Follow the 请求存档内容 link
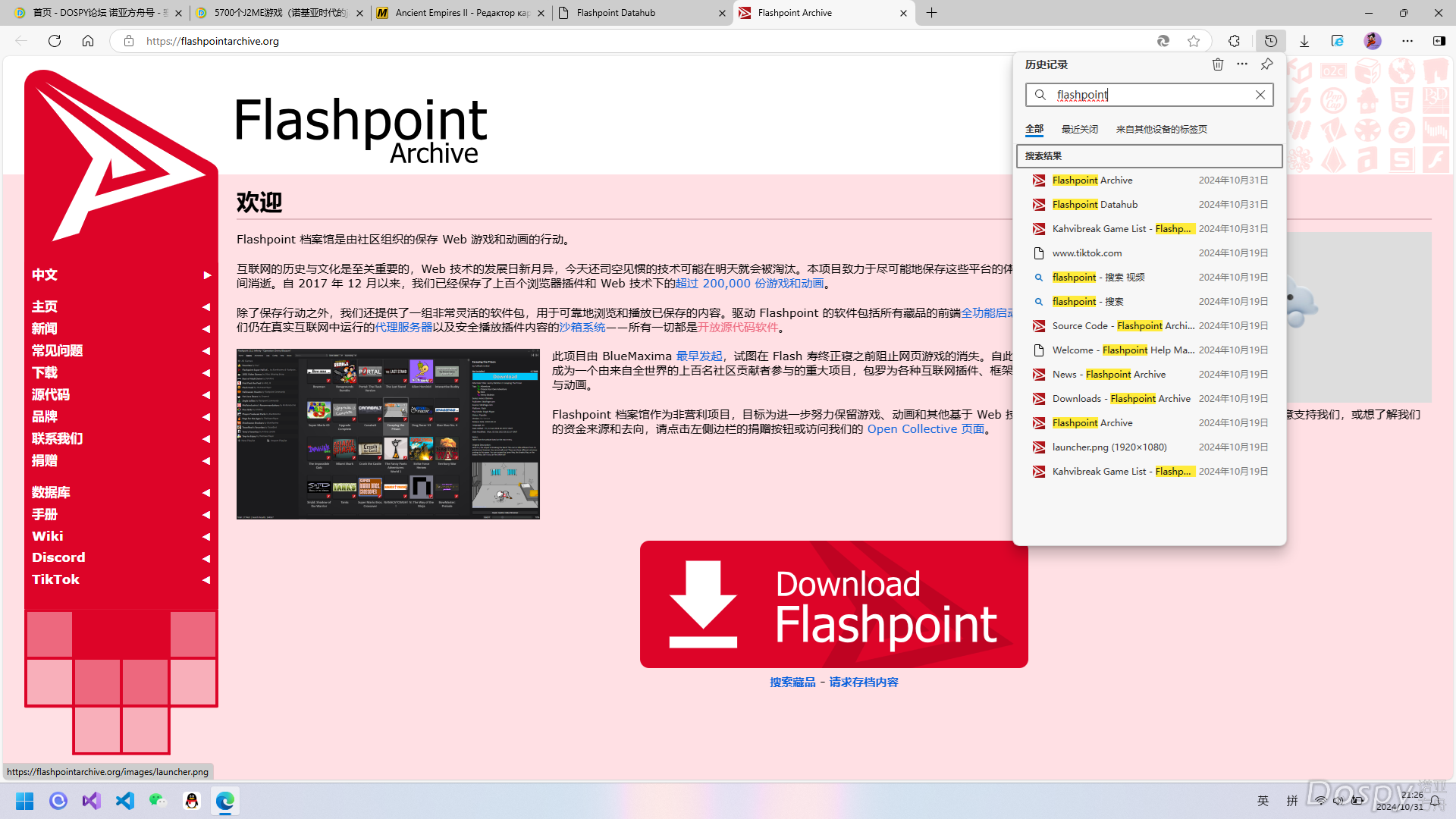Image resolution: width=1456 pixels, height=819 pixels. point(864,682)
